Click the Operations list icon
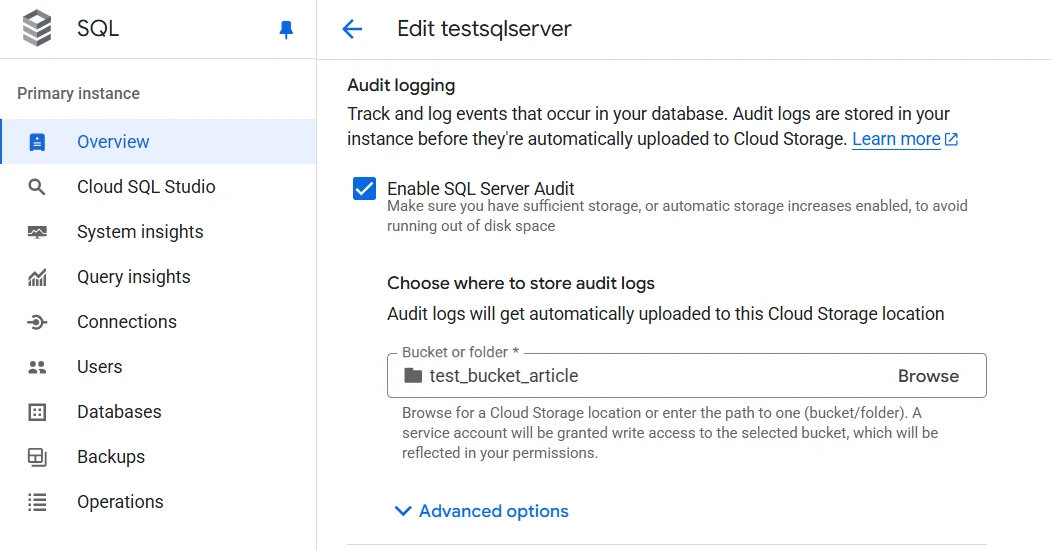Image resolution: width=1052 pixels, height=550 pixels. pyautogui.click(x=37, y=502)
